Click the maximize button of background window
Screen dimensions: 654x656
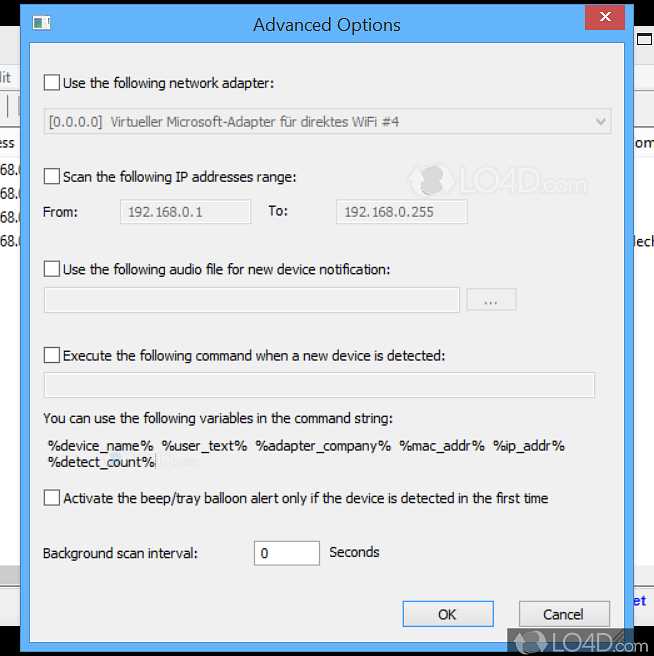(644, 39)
